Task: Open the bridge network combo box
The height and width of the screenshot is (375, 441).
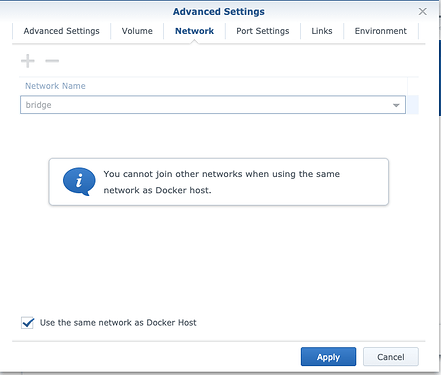Action: [x=213, y=105]
